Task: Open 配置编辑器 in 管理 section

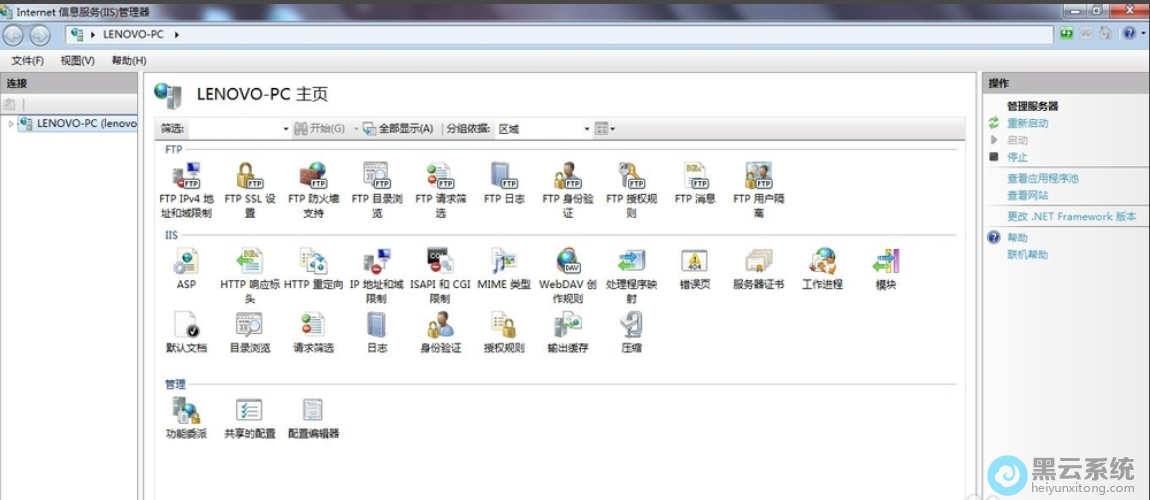Action: point(313,411)
